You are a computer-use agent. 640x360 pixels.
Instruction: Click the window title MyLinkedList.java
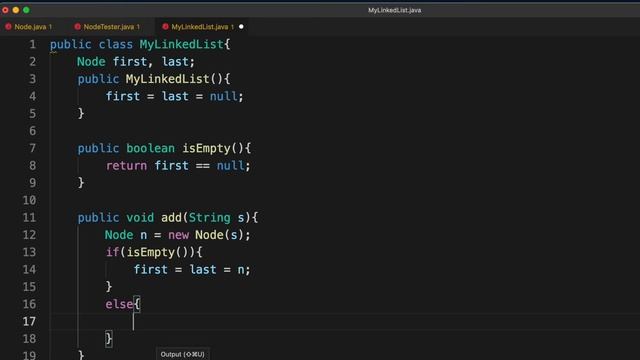pos(394,10)
